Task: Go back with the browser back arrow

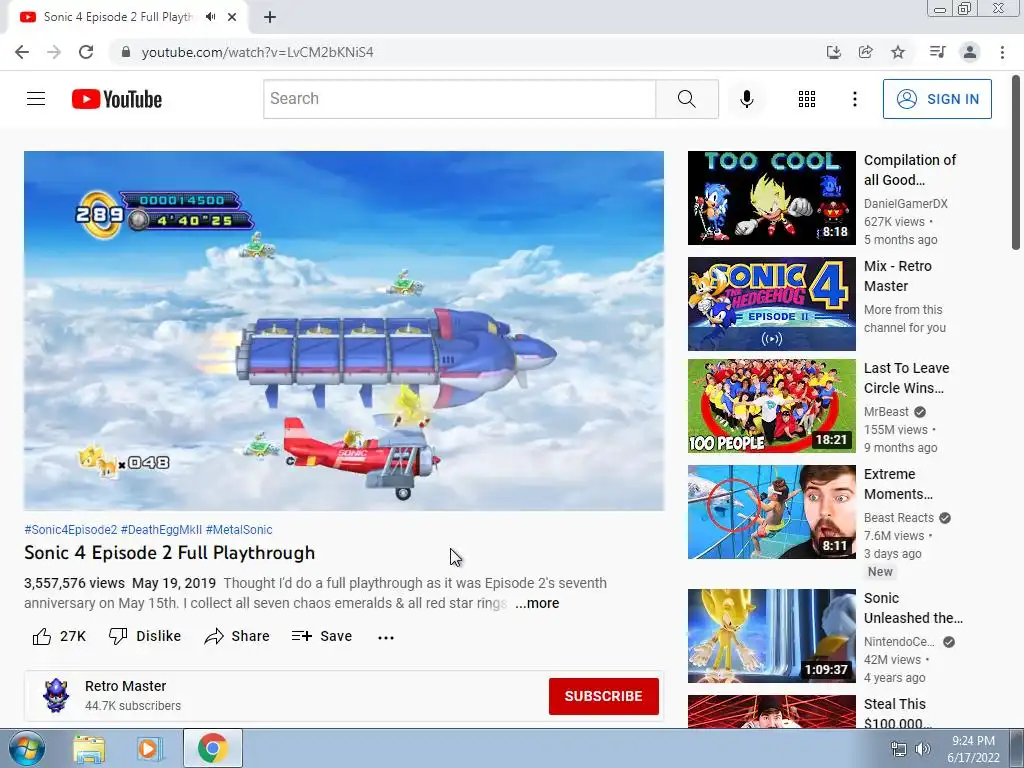Action: [x=22, y=52]
